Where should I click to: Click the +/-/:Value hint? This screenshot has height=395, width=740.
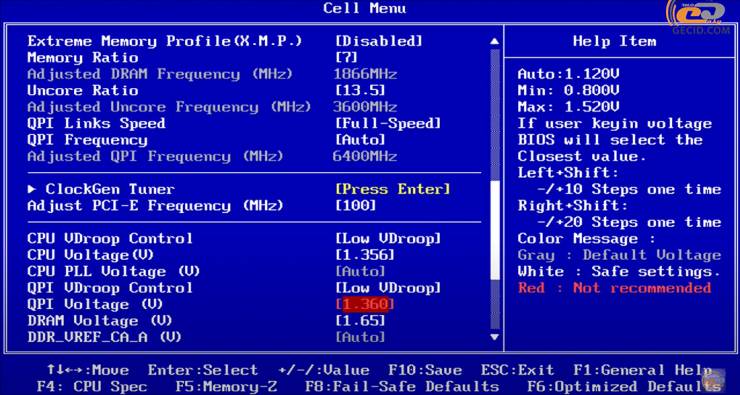324,370
